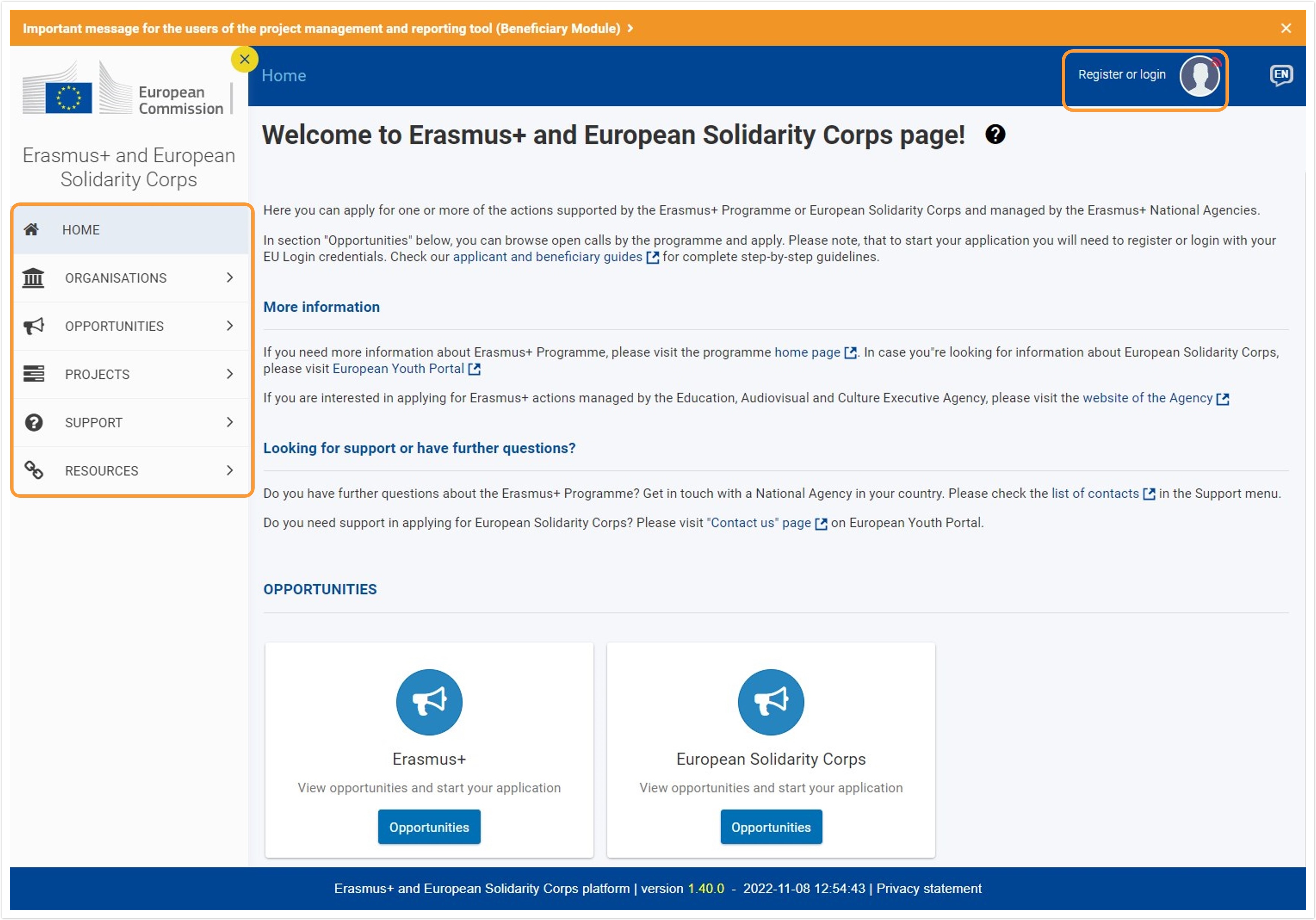Click external icon after European Youth Portal
1316x920 pixels.
[x=474, y=369]
